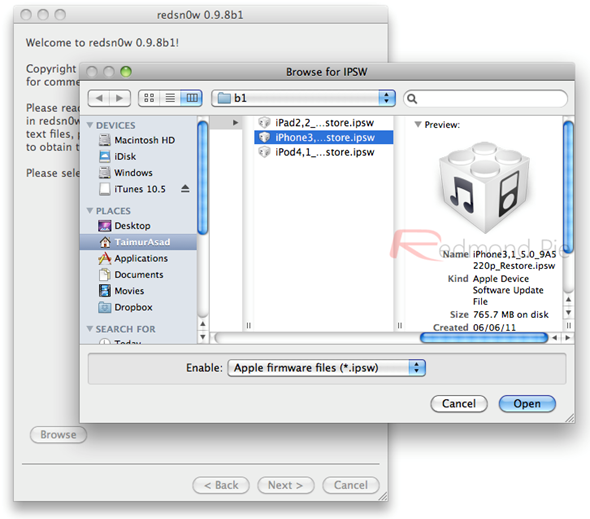Collapse the SEARCH FOR sidebar section
This screenshot has width=590, height=519.
point(90,329)
